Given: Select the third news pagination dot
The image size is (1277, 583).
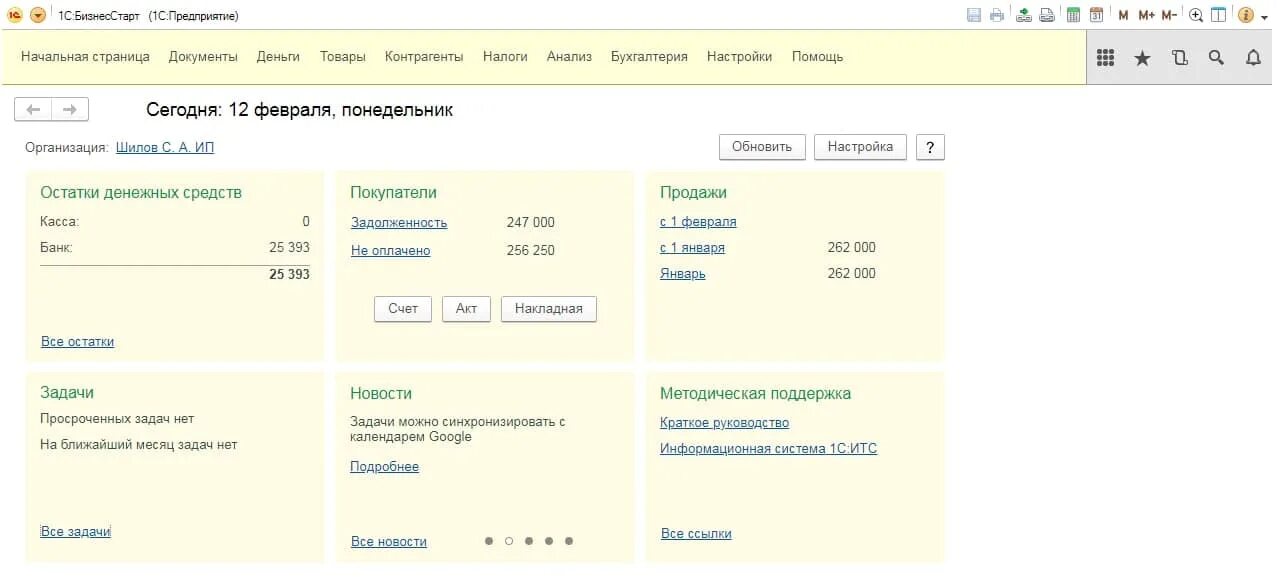Looking at the screenshot, I should [x=529, y=541].
